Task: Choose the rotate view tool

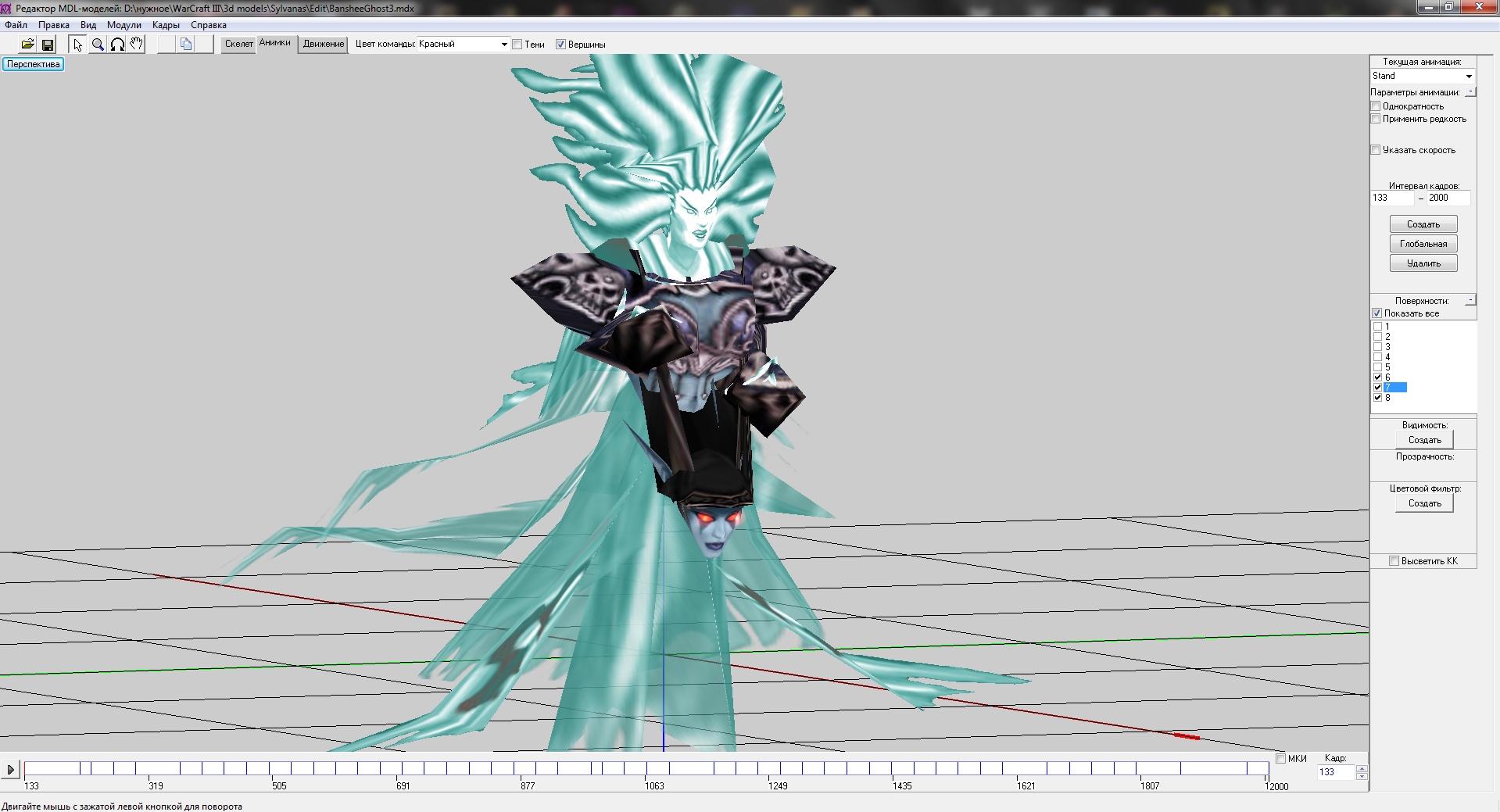Action: point(117,45)
